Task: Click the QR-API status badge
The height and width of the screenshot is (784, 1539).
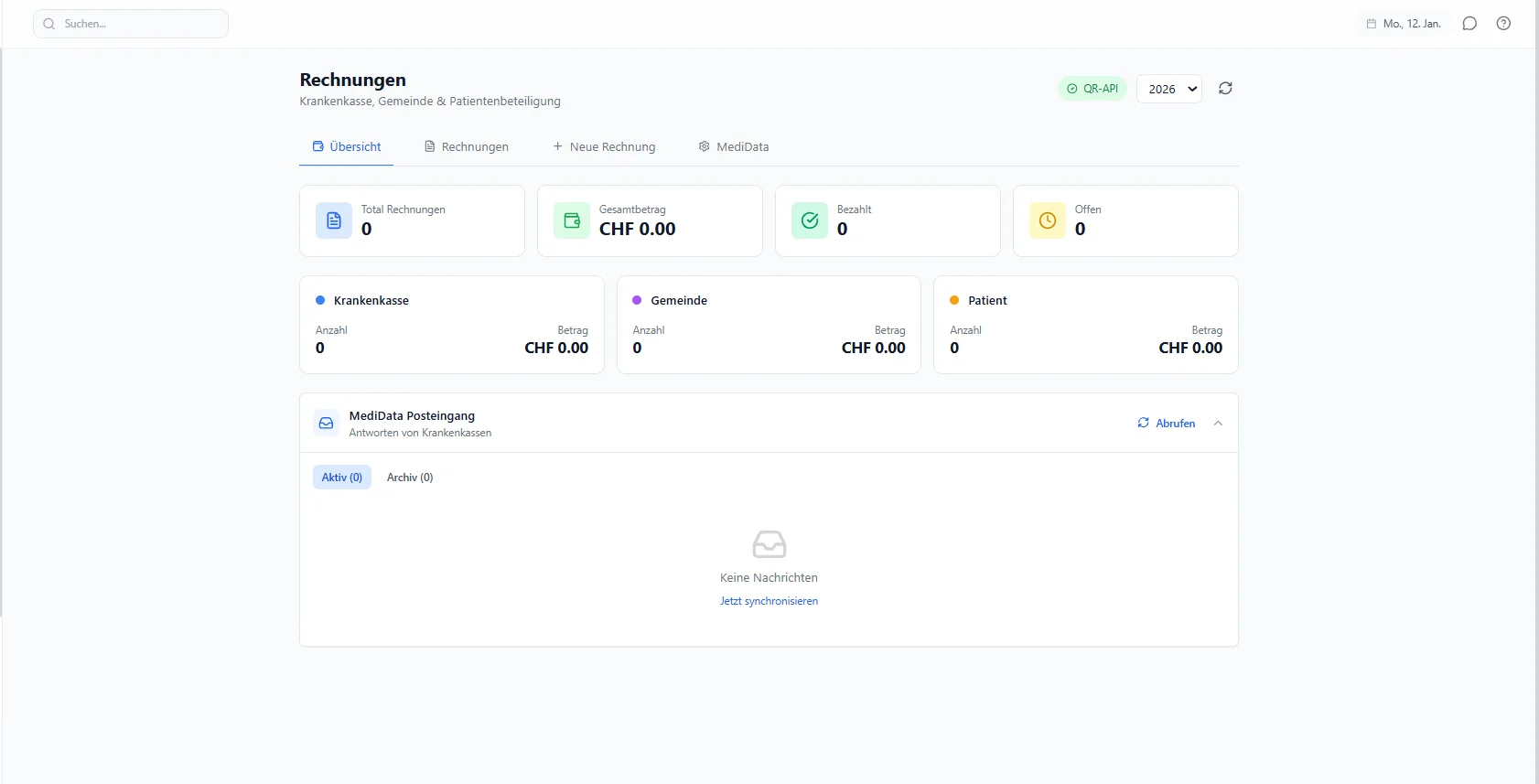Action: (1092, 89)
